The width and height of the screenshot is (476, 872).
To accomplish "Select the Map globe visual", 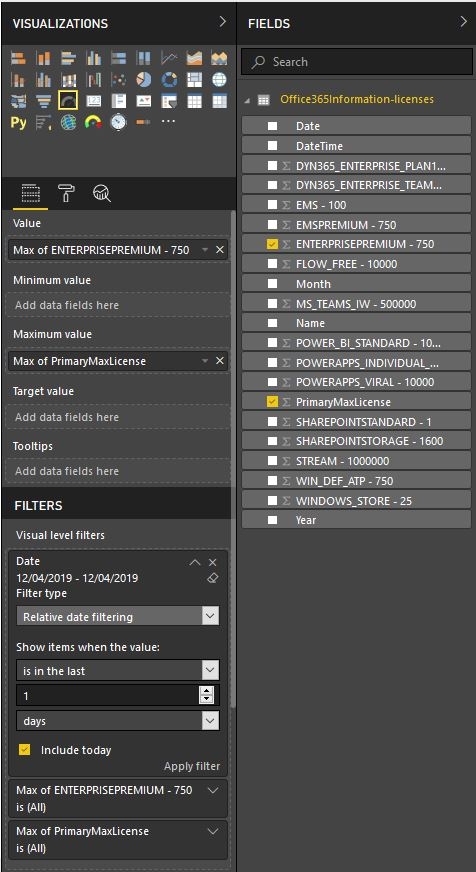I will 219,80.
